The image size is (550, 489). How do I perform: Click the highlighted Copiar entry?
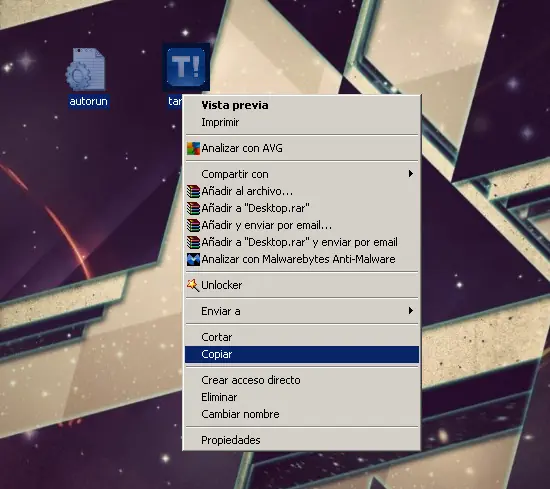302,354
